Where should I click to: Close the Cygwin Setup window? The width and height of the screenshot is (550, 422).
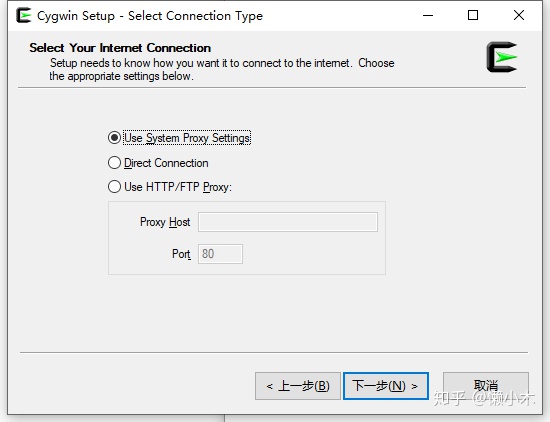519,15
